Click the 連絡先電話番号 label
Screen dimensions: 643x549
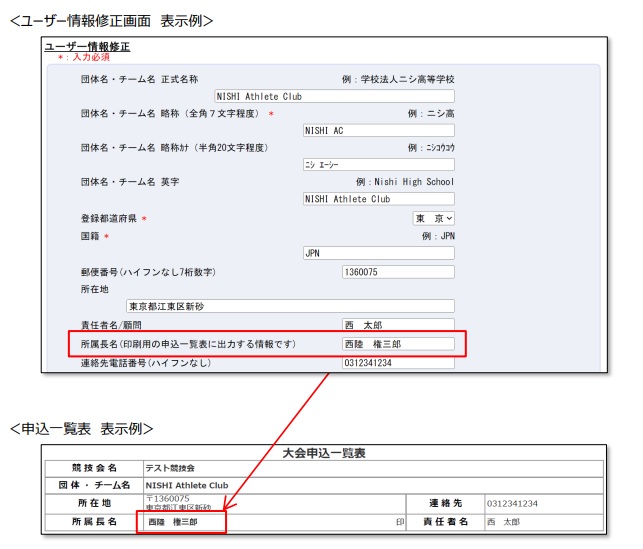tap(146, 363)
